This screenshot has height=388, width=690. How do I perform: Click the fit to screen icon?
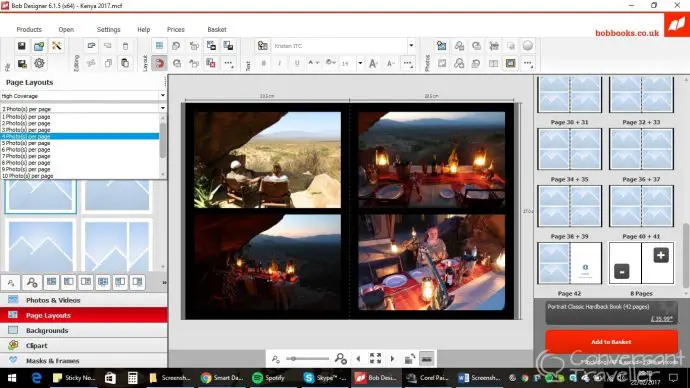click(375, 359)
